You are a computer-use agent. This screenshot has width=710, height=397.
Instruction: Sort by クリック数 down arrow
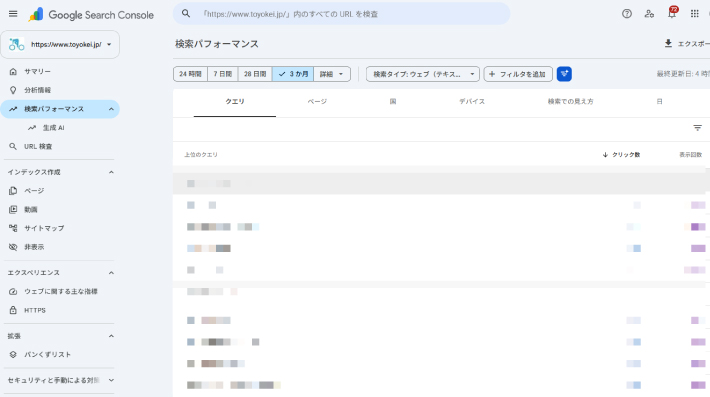coord(605,155)
